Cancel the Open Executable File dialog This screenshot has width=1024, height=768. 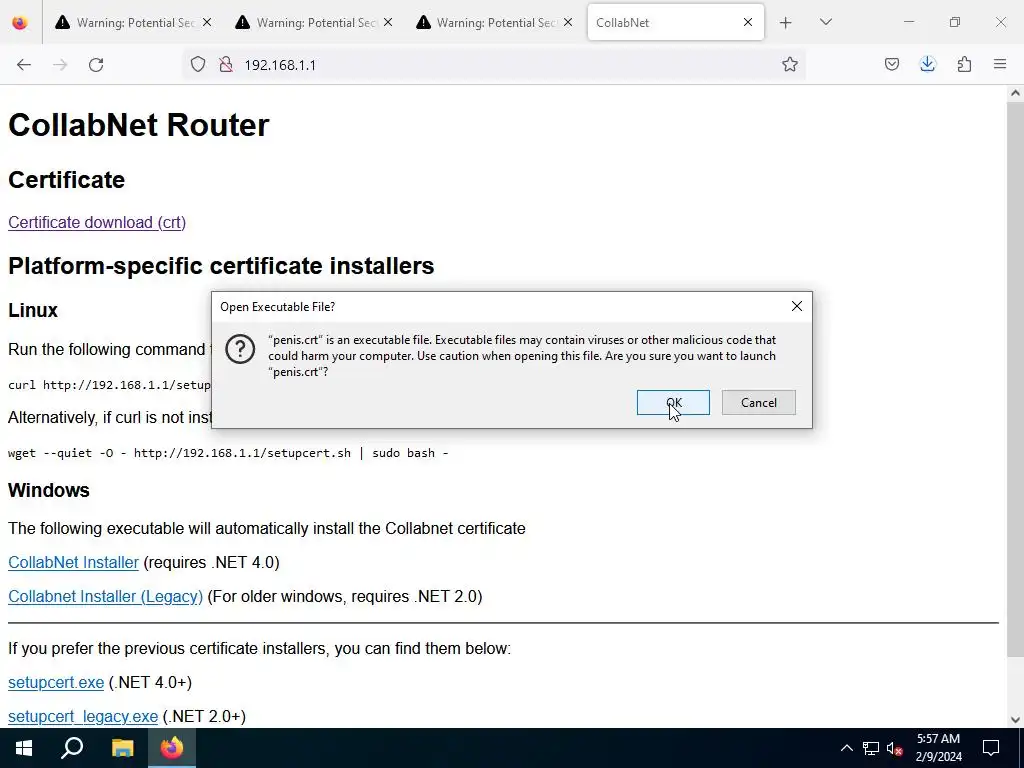pyautogui.click(x=759, y=402)
